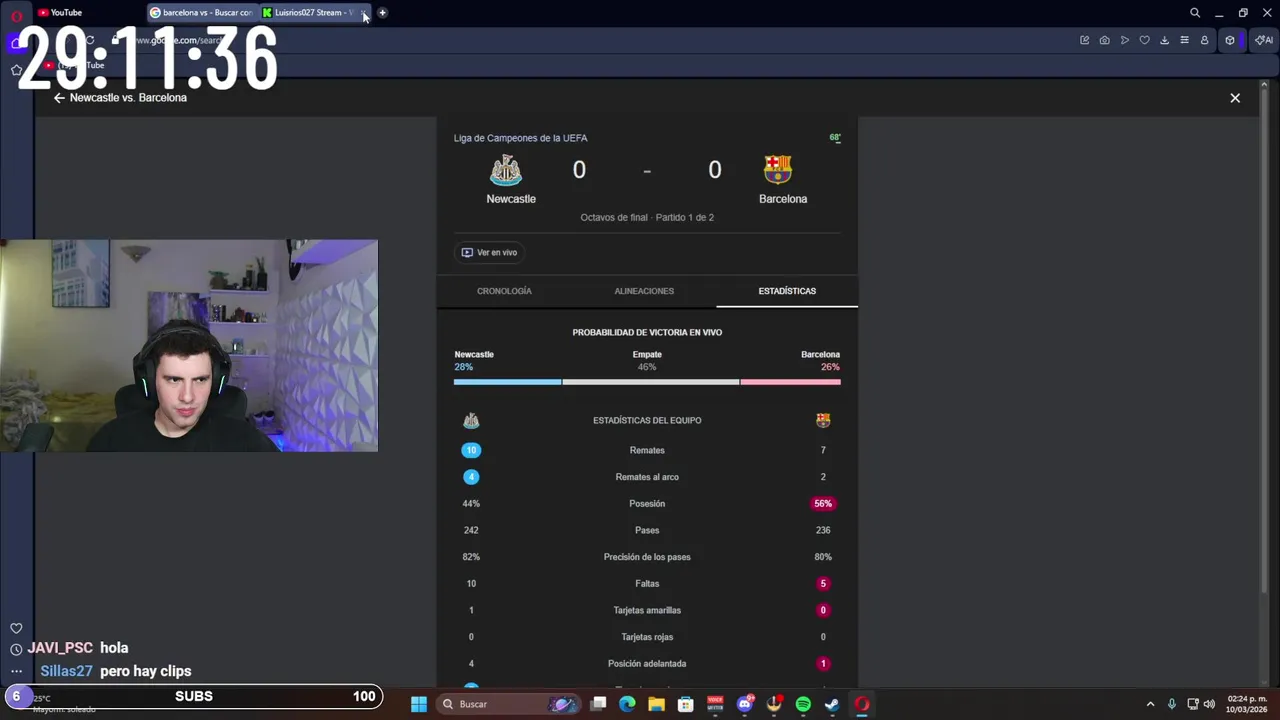Click the Newcastle win probability bar
The image size is (1280, 720).
click(x=507, y=382)
